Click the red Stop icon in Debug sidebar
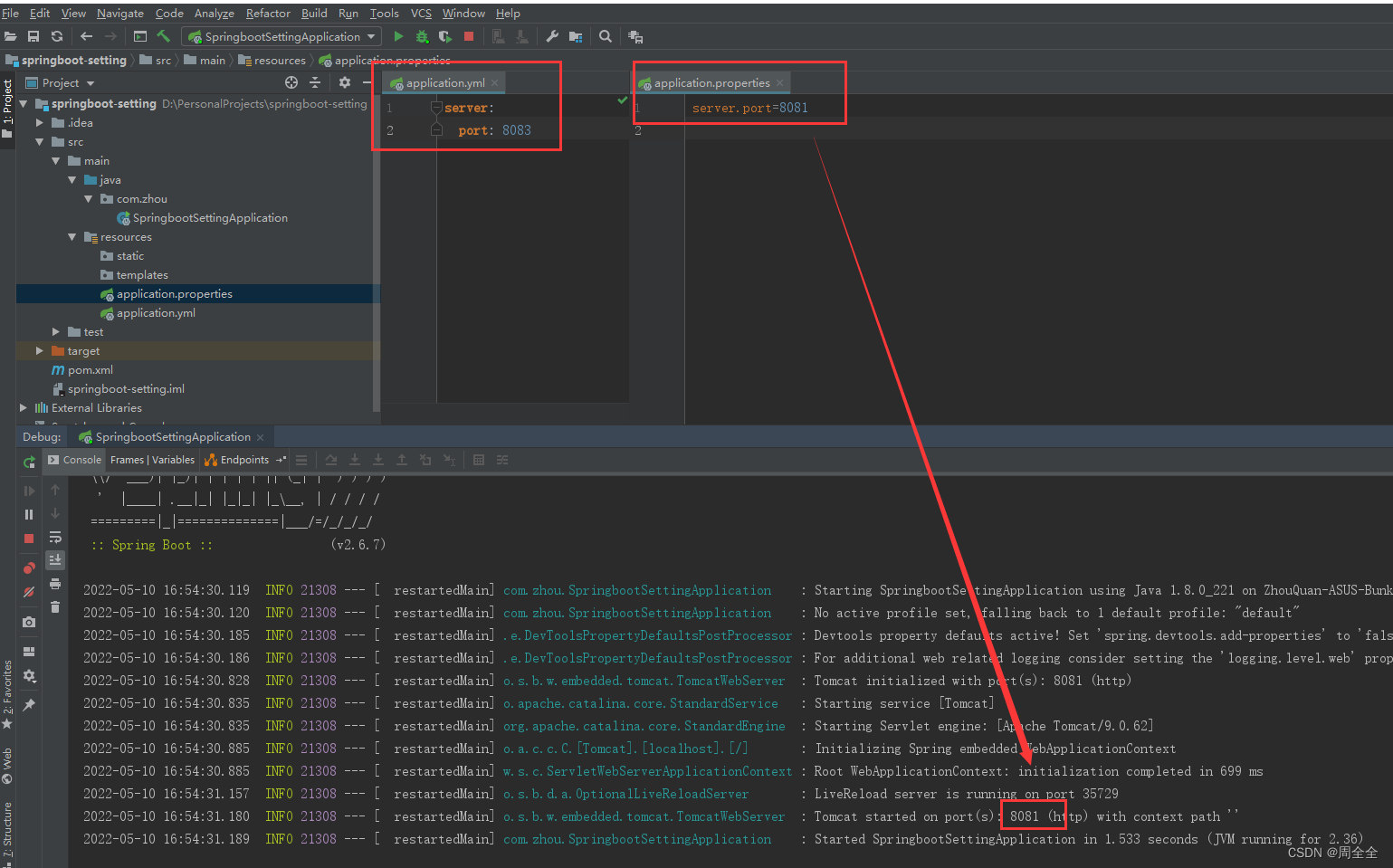The image size is (1393, 868). coord(29,538)
